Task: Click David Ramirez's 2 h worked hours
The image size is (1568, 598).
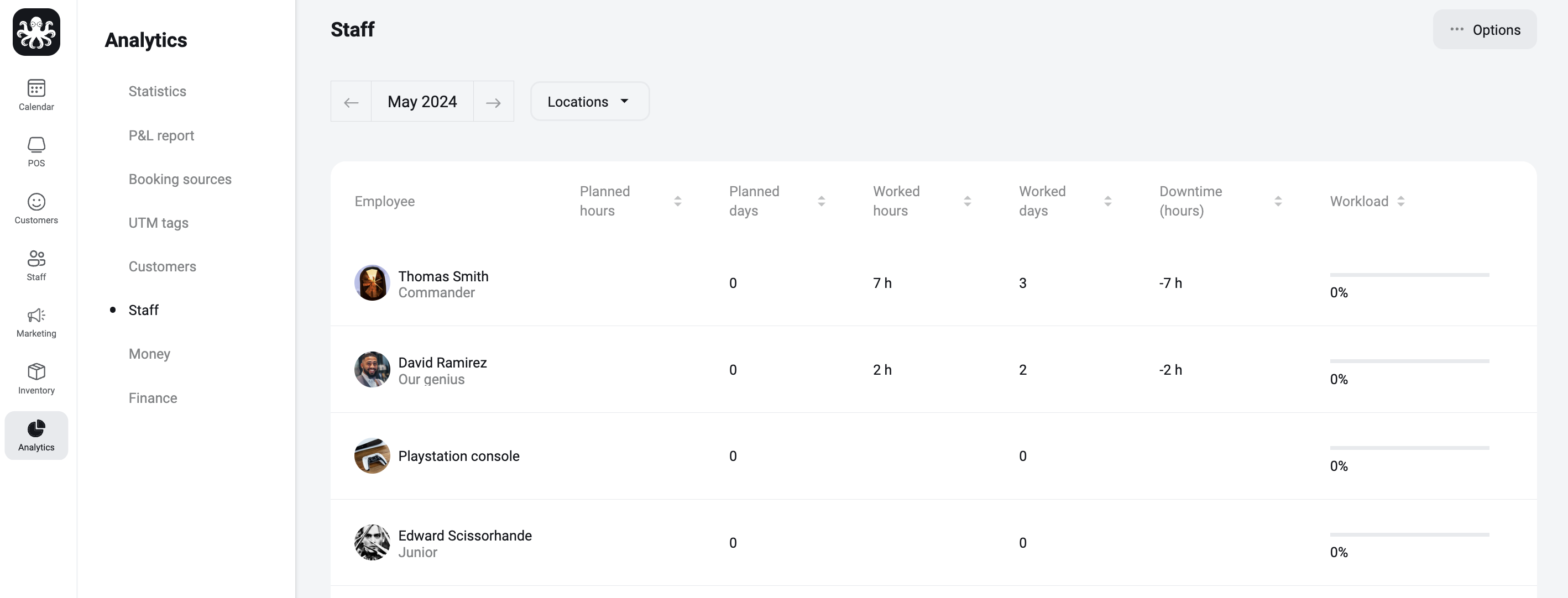Action: 882,369
